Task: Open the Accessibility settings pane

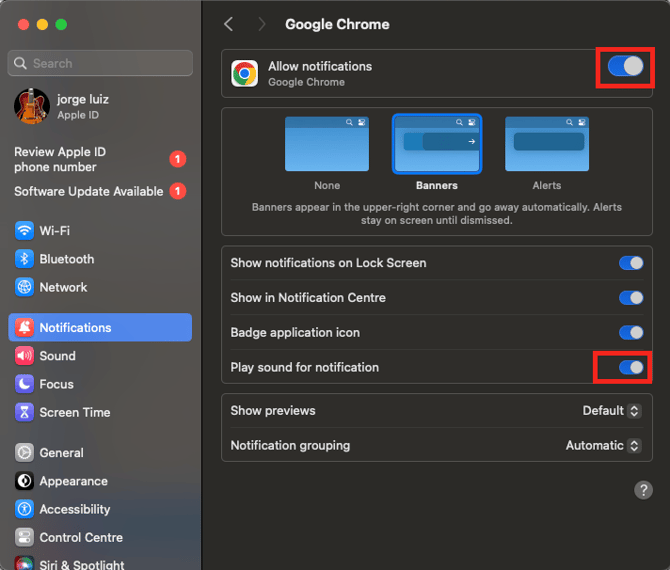Action: 100,509
